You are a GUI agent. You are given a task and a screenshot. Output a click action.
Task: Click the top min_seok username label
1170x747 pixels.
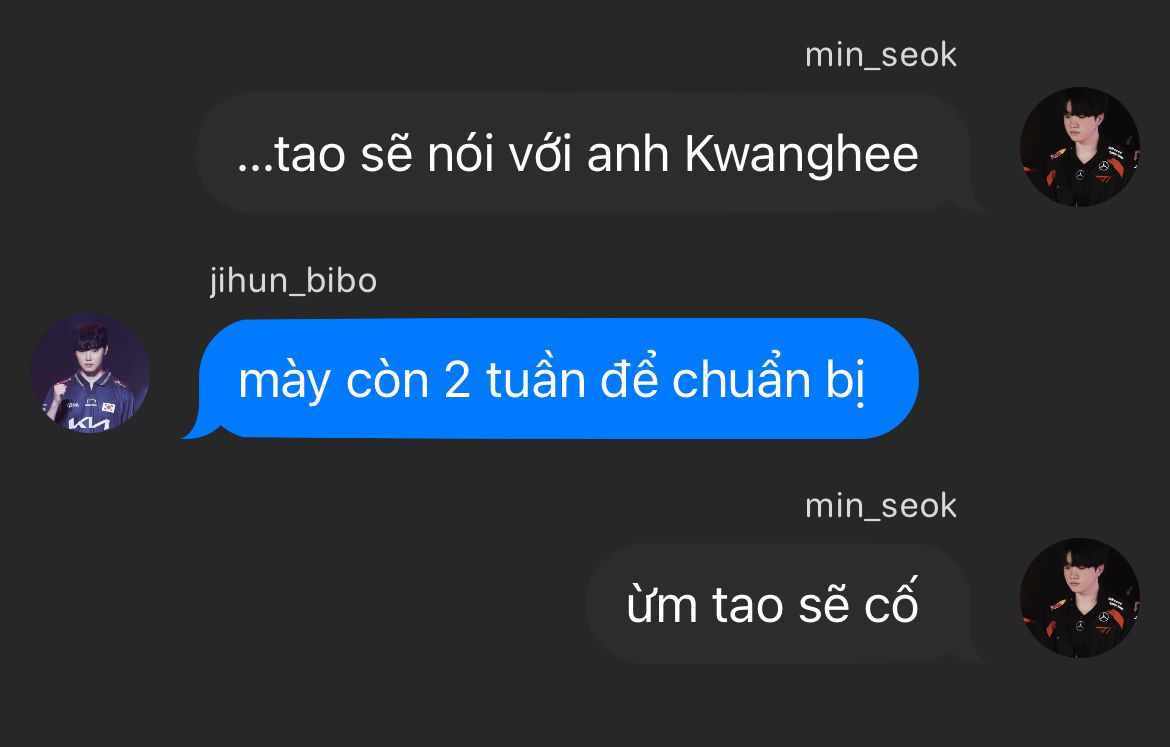point(880,55)
